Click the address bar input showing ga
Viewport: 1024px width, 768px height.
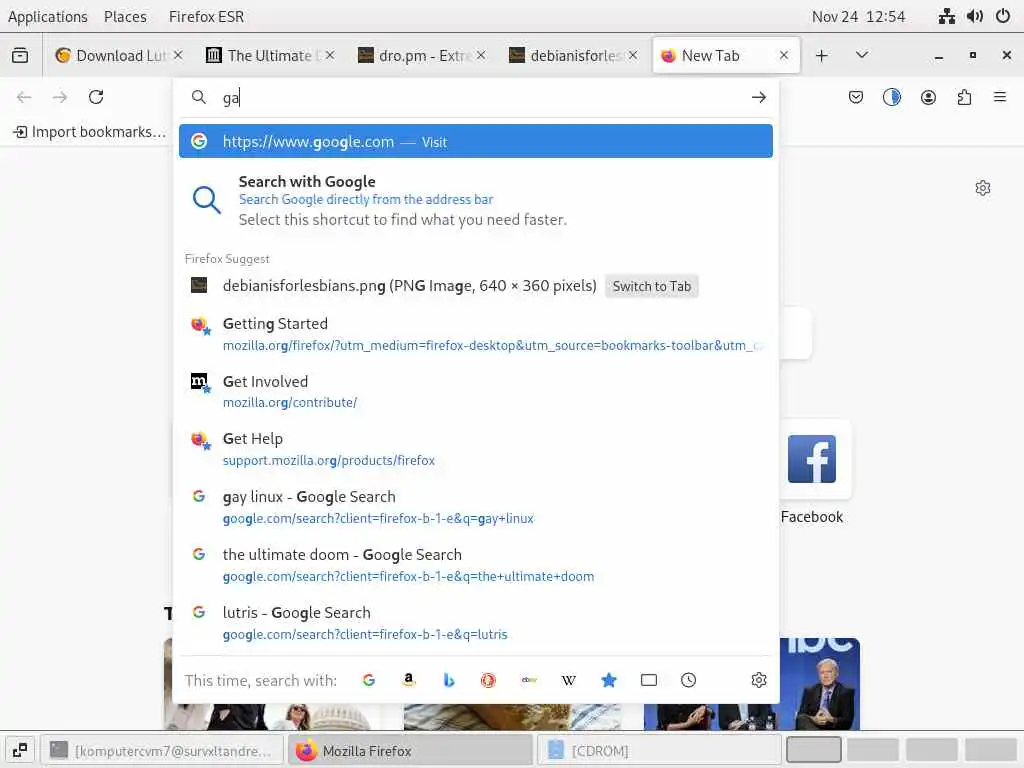tap(482, 97)
